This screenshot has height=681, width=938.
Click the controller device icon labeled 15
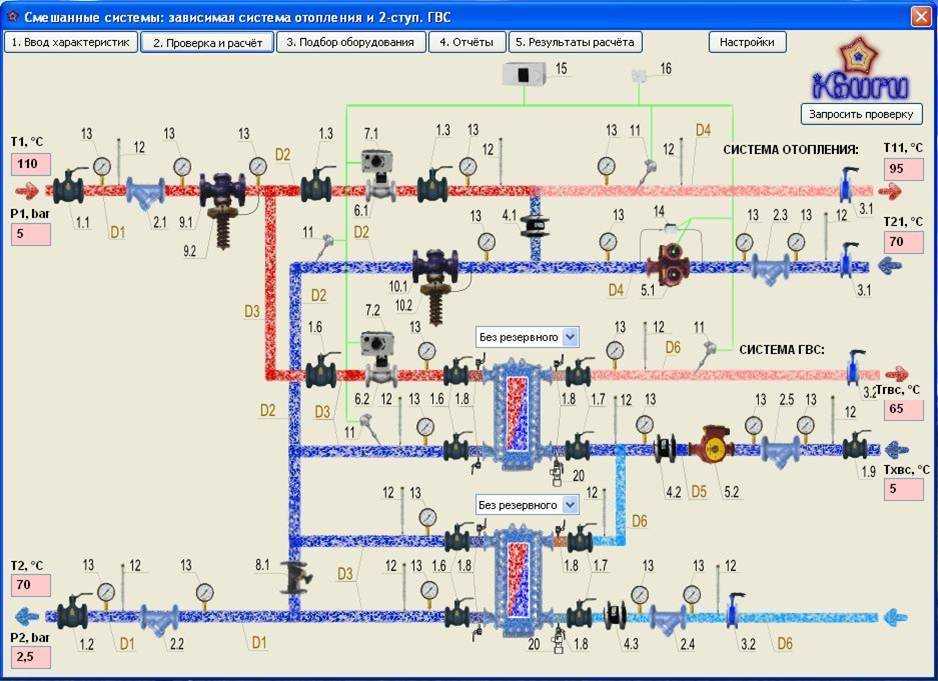(x=524, y=74)
